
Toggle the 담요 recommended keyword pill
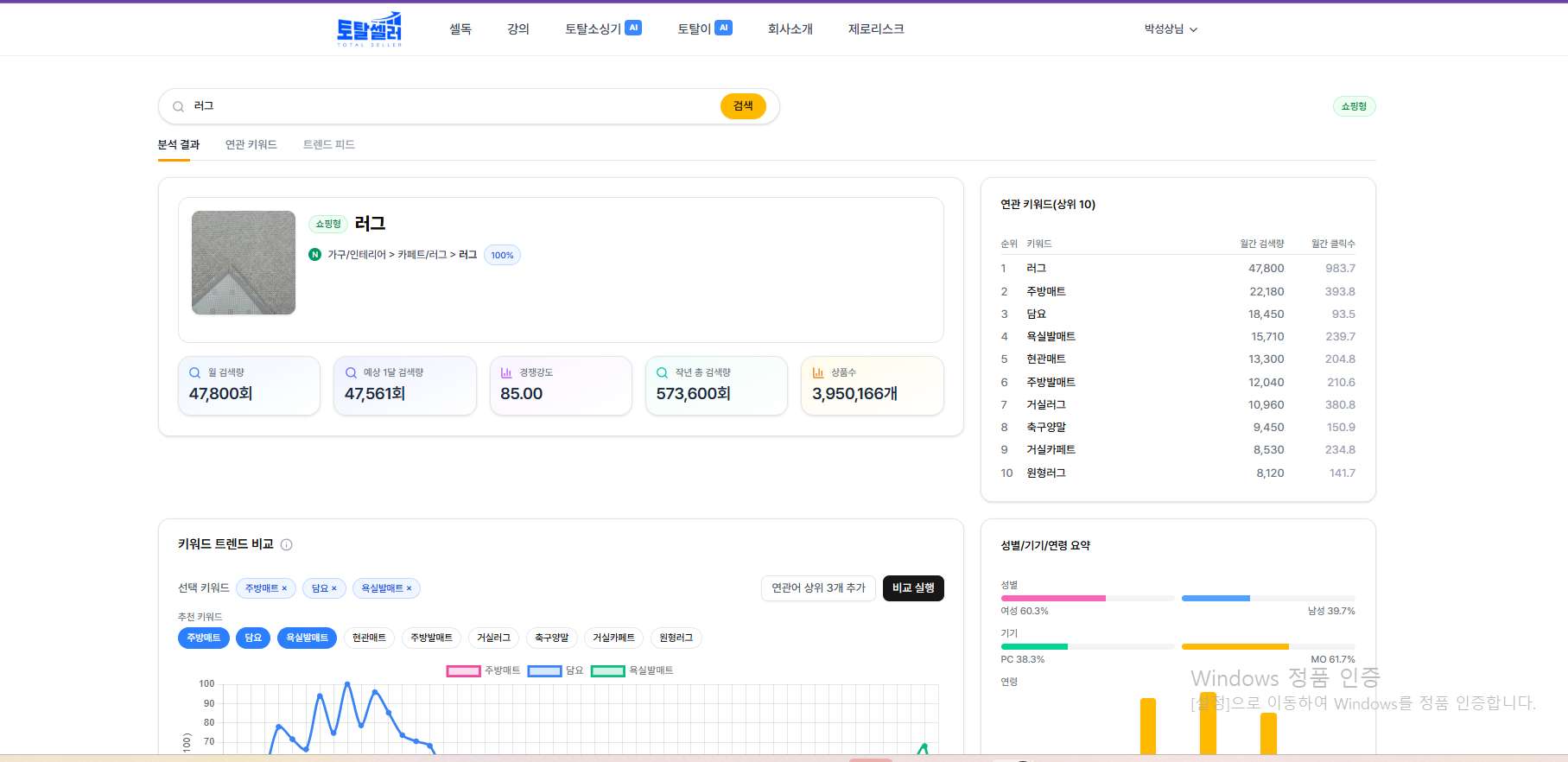(x=253, y=638)
